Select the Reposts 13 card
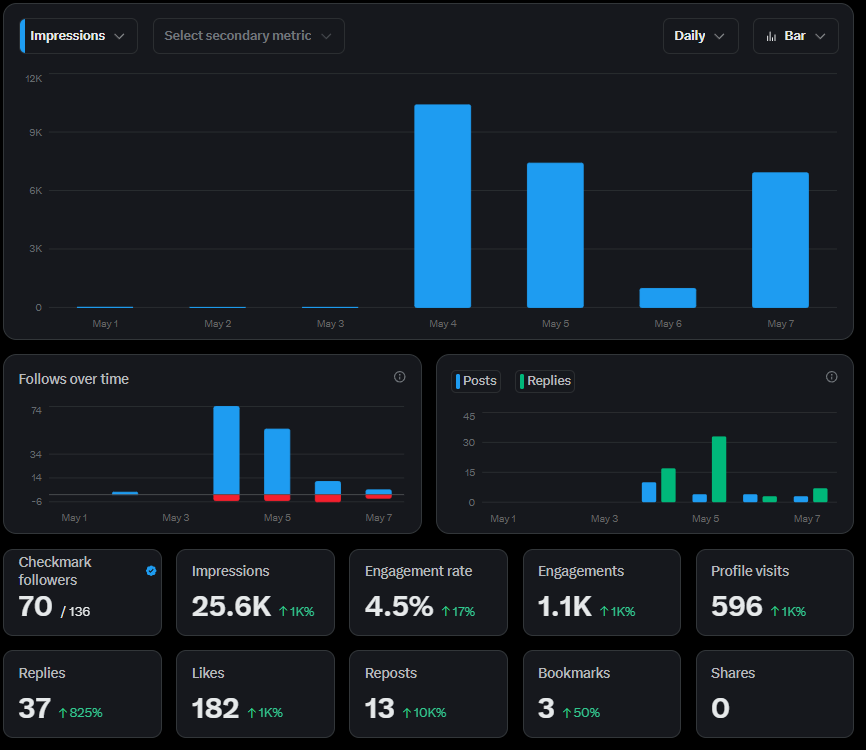The height and width of the screenshot is (750, 866). pyautogui.click(x=428, y=694)
